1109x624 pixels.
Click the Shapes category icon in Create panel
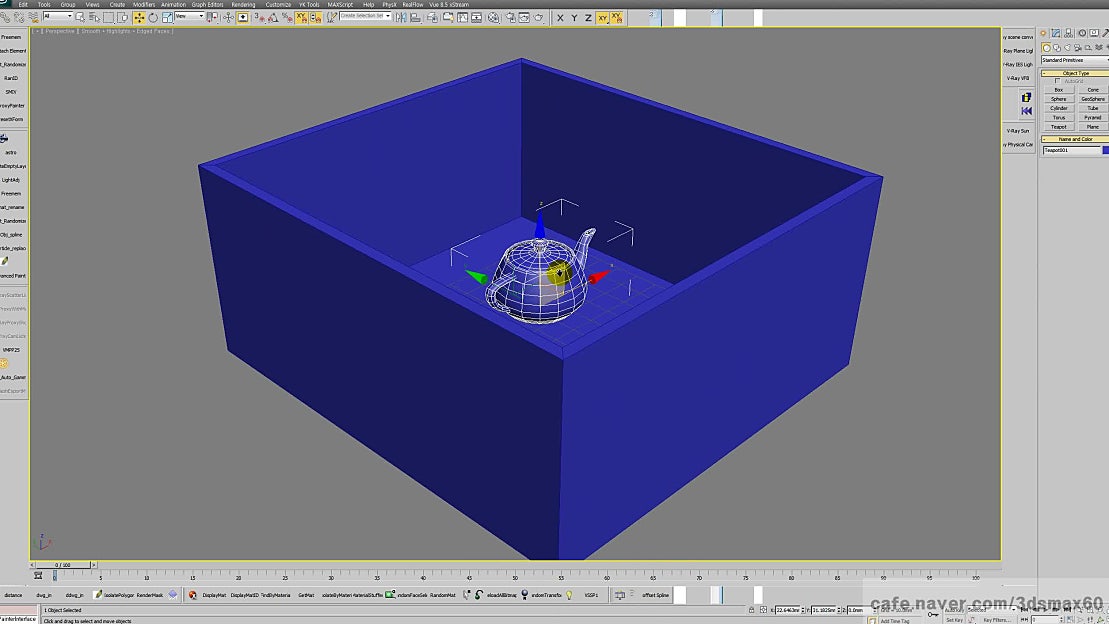click(1057, 47)
